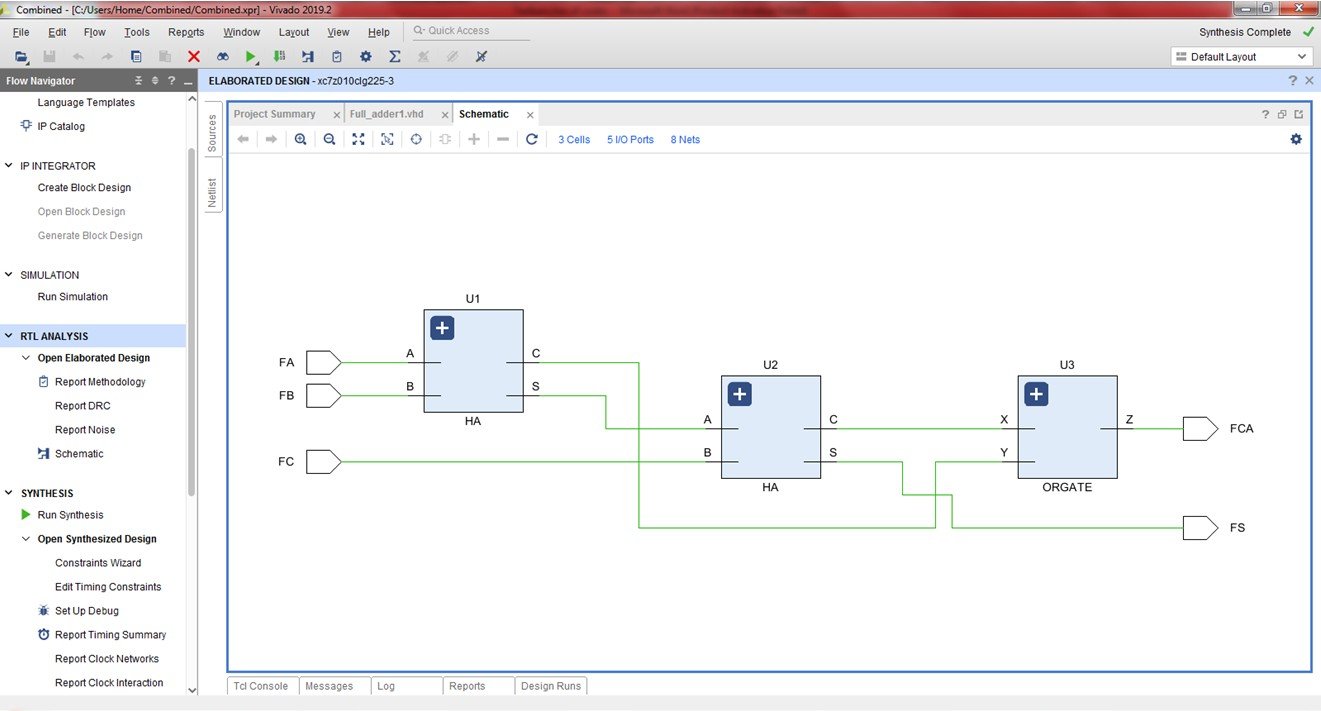Collapse Open Synthesized Design tree node
Screen dimensions: 1321x711
[26, 539]
